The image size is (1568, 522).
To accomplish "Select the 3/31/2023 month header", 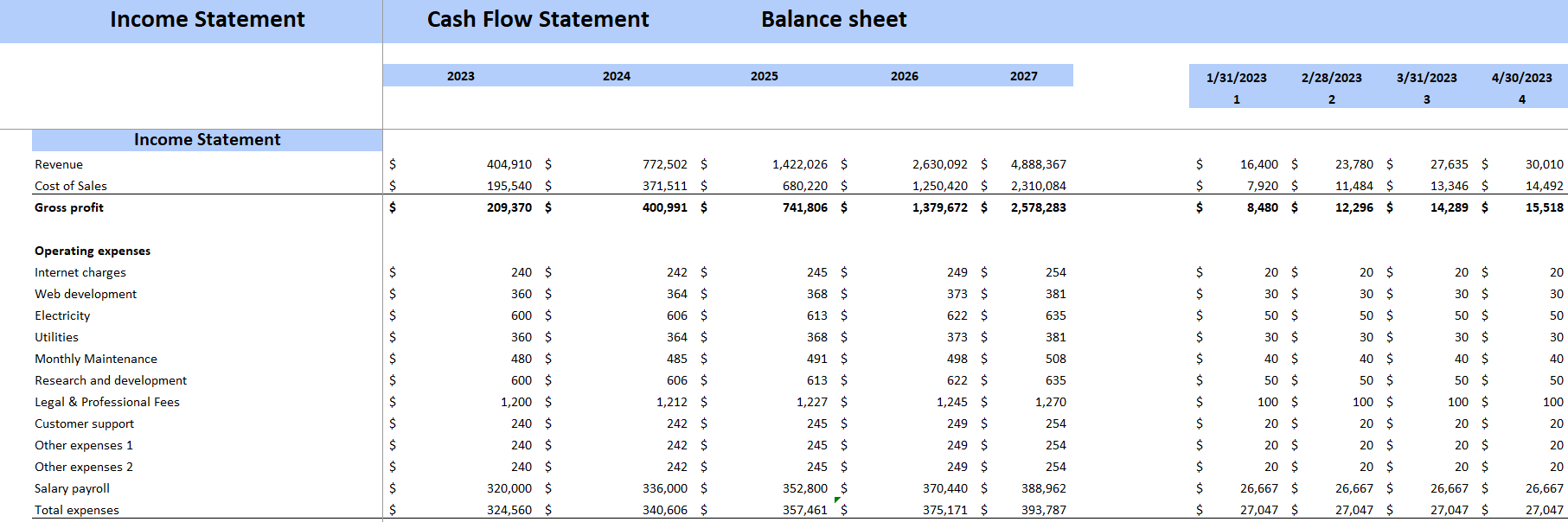I will click(x=1427, y=78).
